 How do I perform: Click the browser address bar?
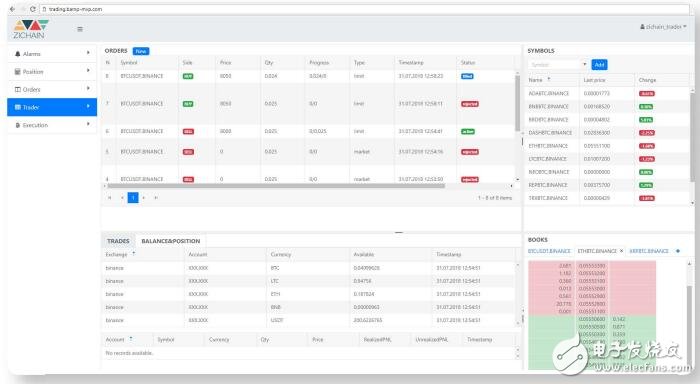[364, 9]
